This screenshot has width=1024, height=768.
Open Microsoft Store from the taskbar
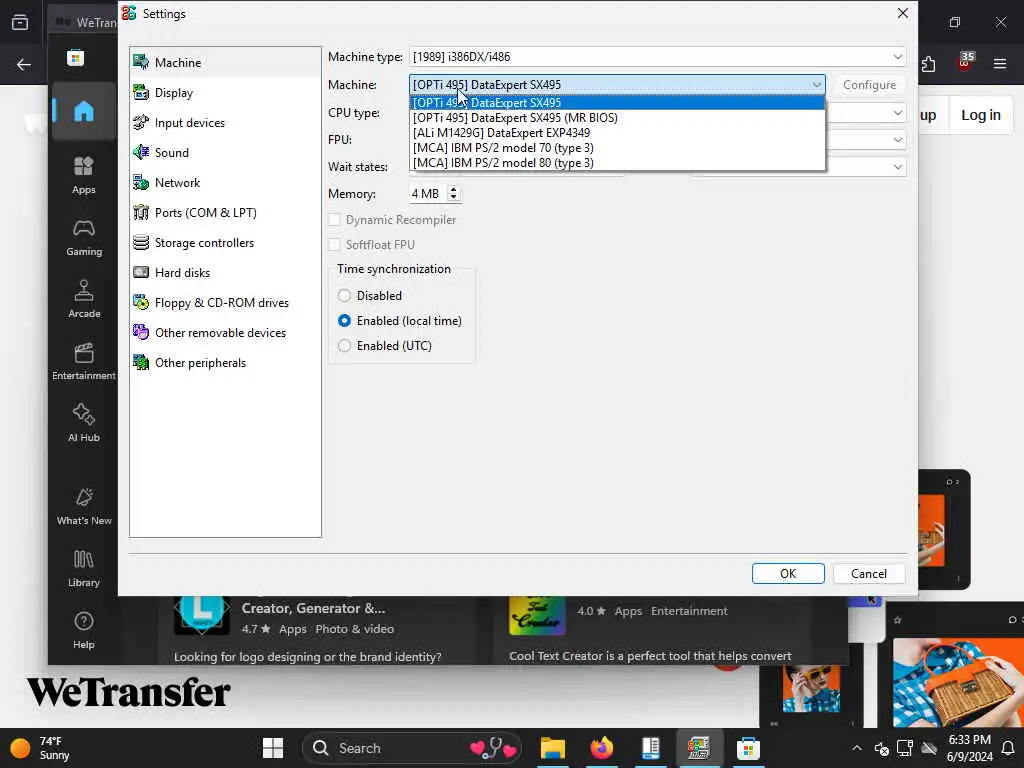pos(748,748)
